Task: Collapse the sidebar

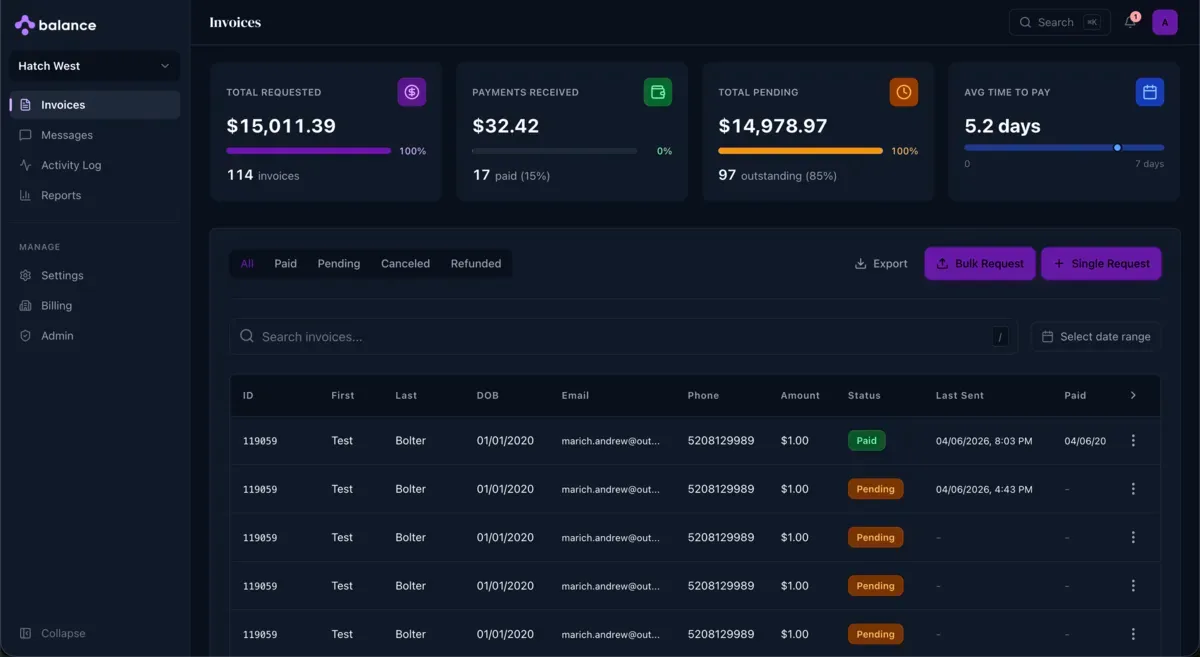Action: tap(56, 633)
